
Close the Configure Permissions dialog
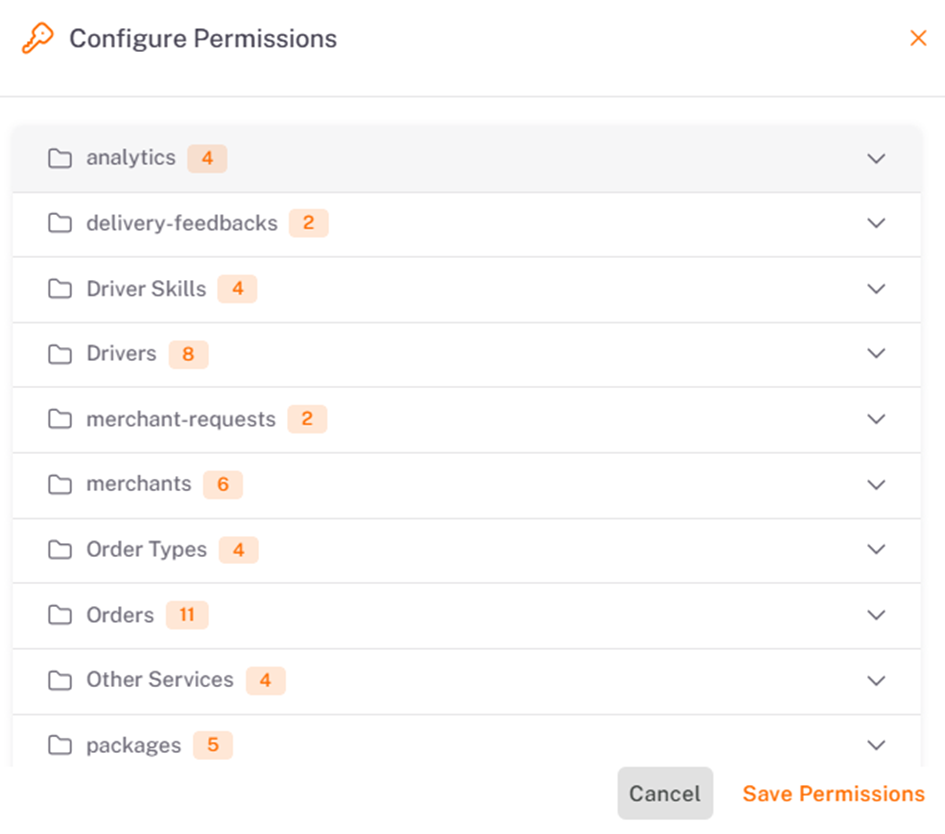pos(918,38)
